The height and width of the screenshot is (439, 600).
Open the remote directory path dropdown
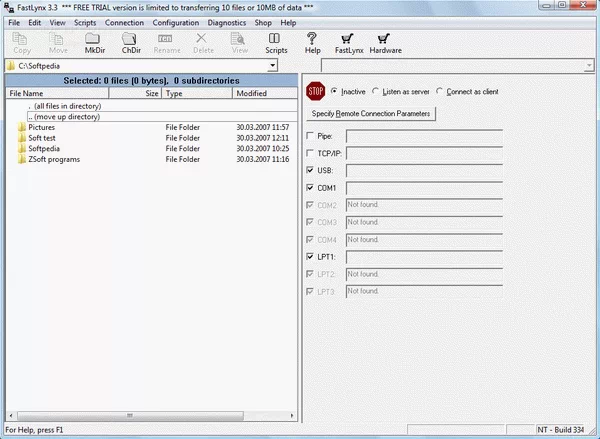591,66
